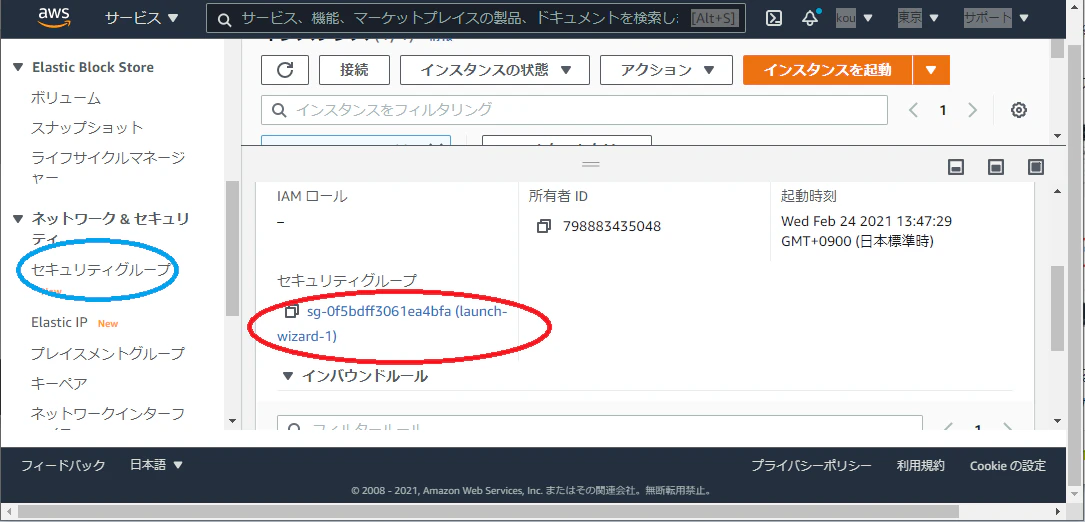Open the サービス services menu
Screen dimensions: 1085x522
point(141,18)
